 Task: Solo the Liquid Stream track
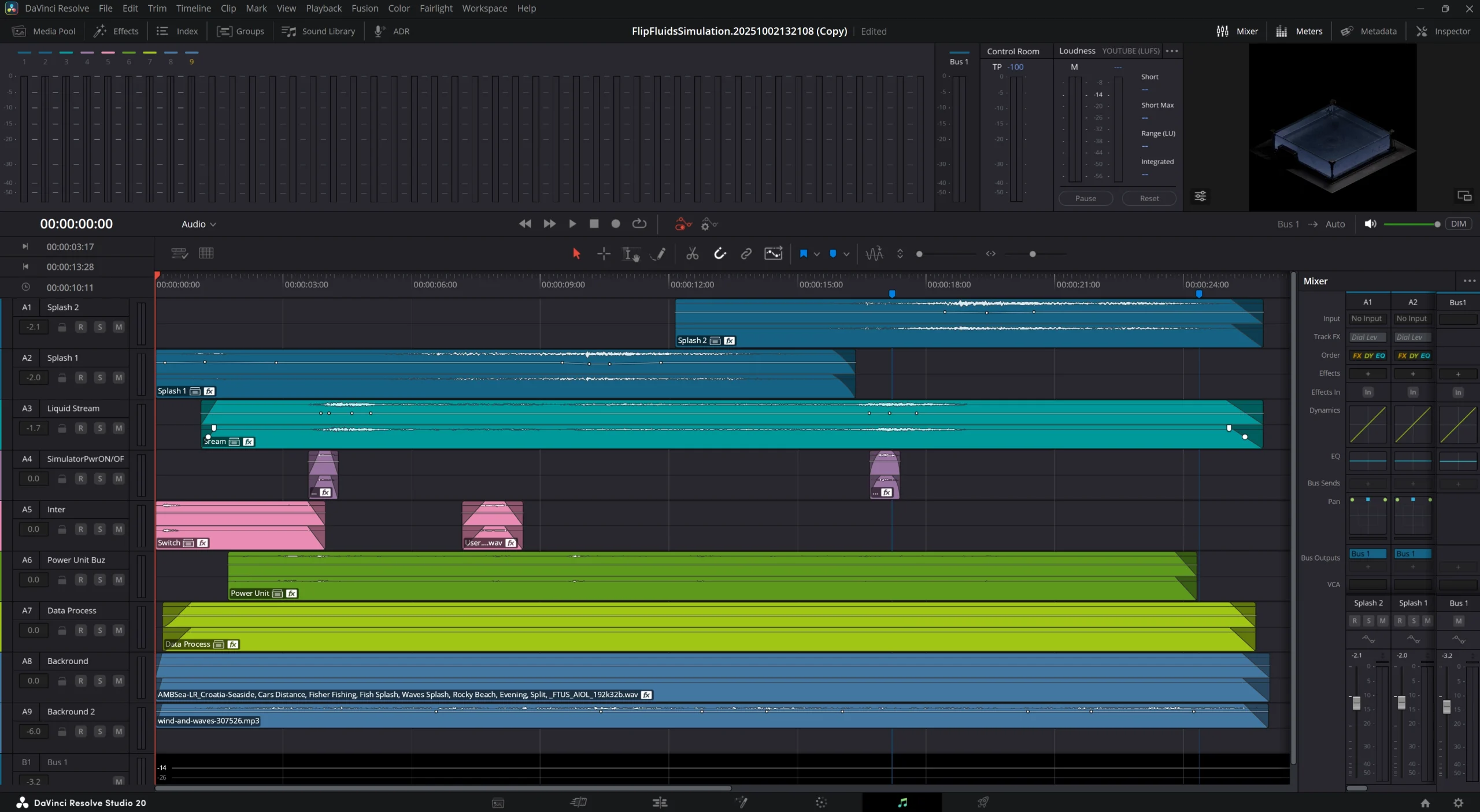[99, 428]
